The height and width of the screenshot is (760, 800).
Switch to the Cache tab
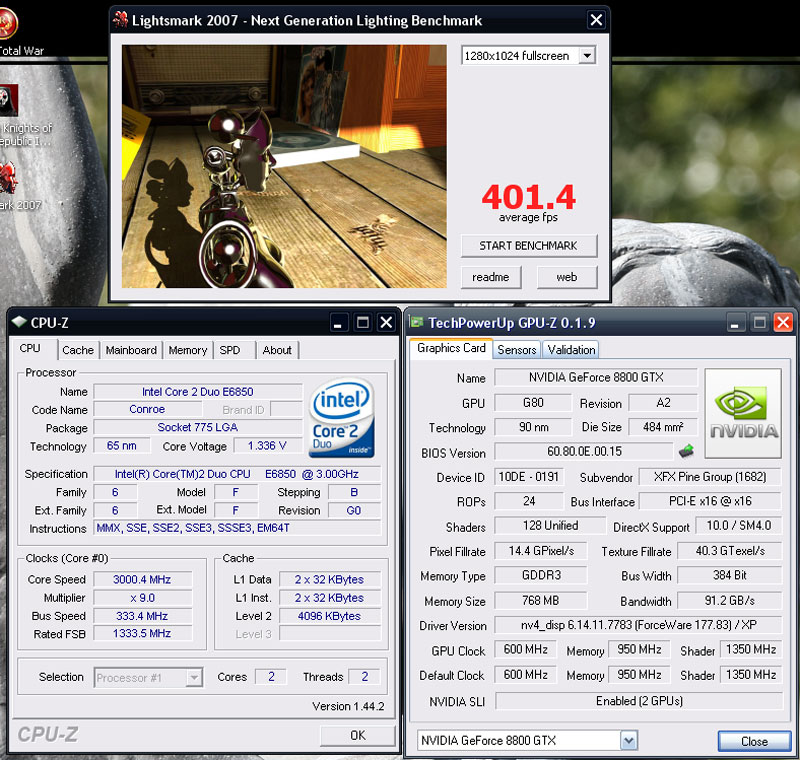point(78,350)
